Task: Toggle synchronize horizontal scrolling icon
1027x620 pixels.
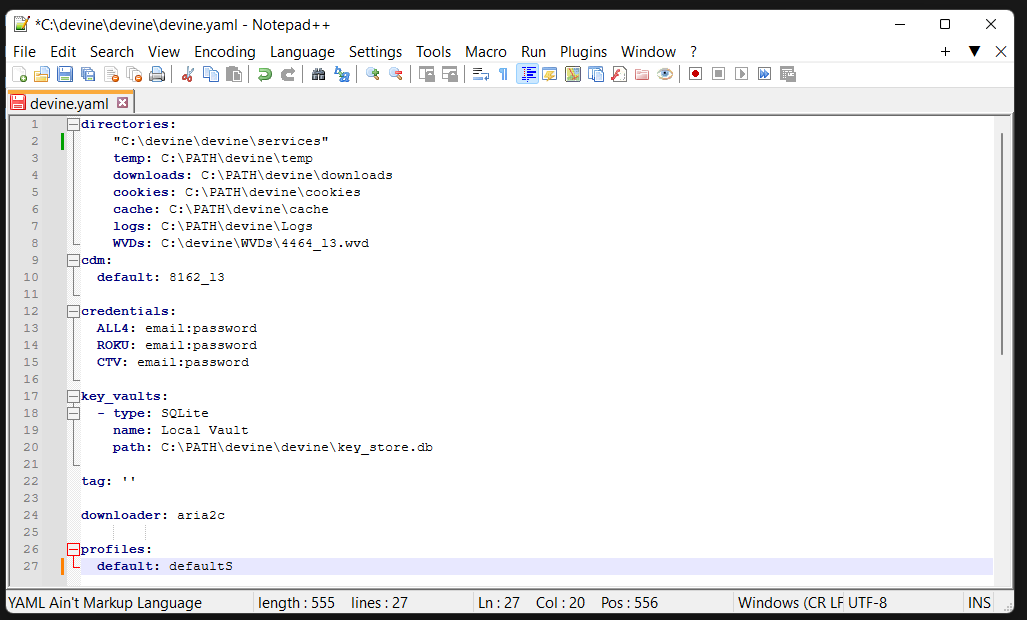Action: tap(449, 74)
